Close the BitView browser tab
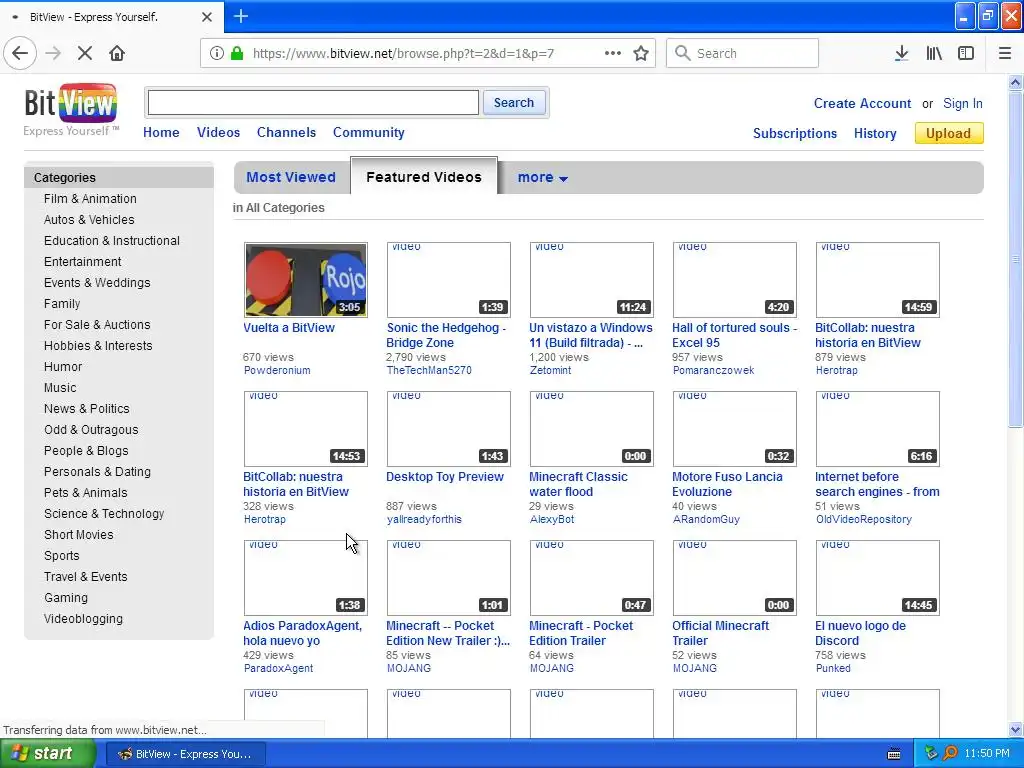The height and width of the screenshot is (768, 1024). (x=206, y=17)
